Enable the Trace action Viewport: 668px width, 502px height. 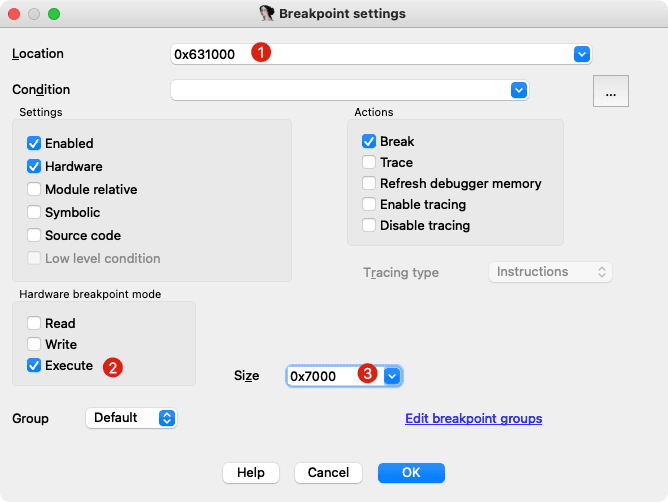point(369,162)
